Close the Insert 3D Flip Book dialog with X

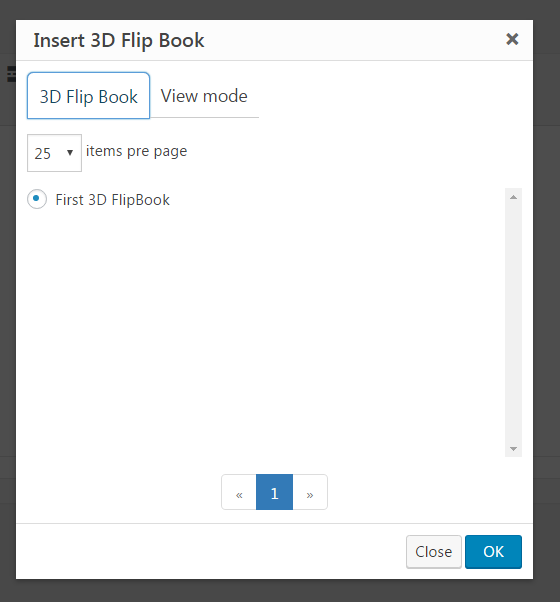pyautogui.click(x=512, y=39)
